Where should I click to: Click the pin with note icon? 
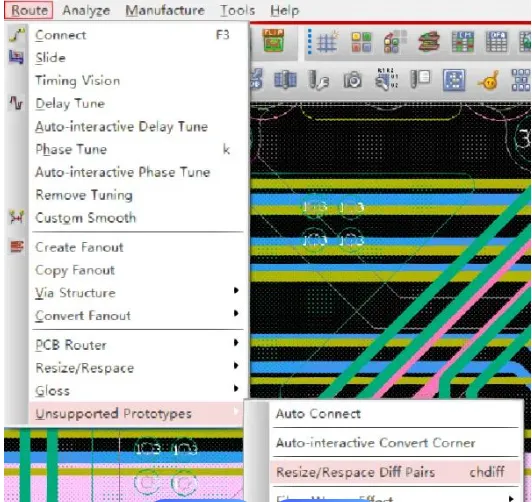click(x=420, y=79)
